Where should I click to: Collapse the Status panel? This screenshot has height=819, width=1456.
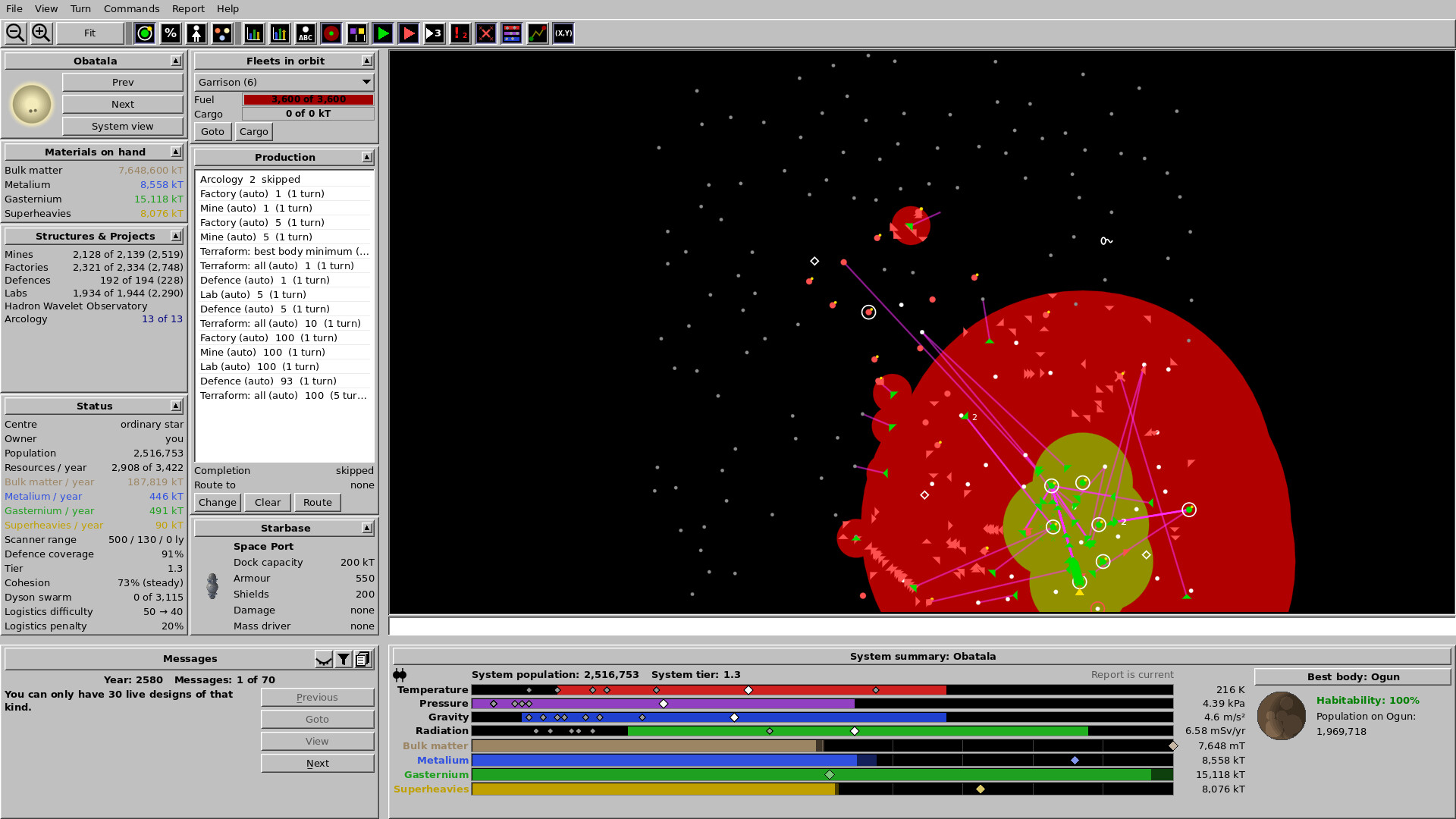176,406
